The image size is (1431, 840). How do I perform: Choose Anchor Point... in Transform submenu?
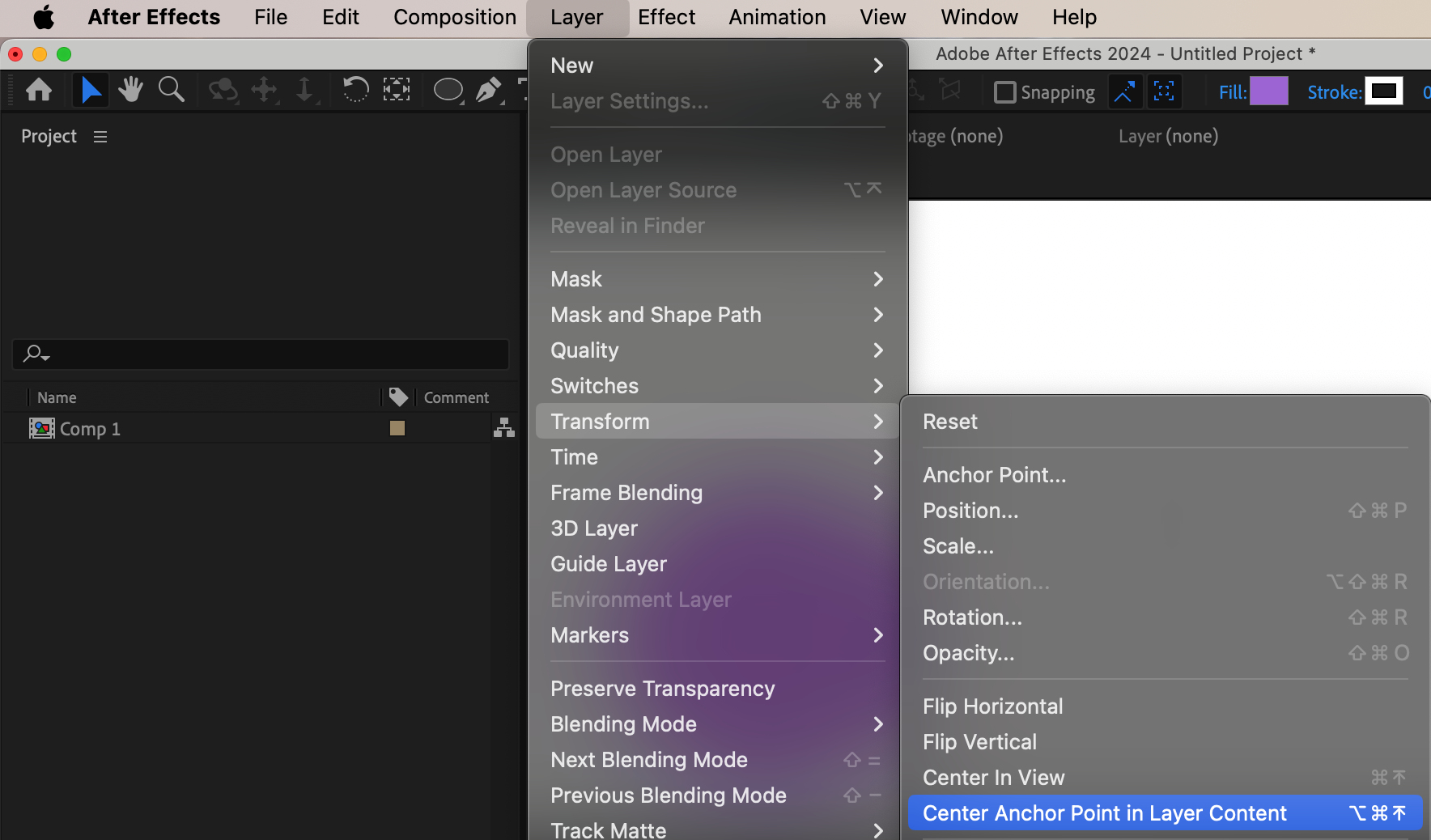(1166, 475)
